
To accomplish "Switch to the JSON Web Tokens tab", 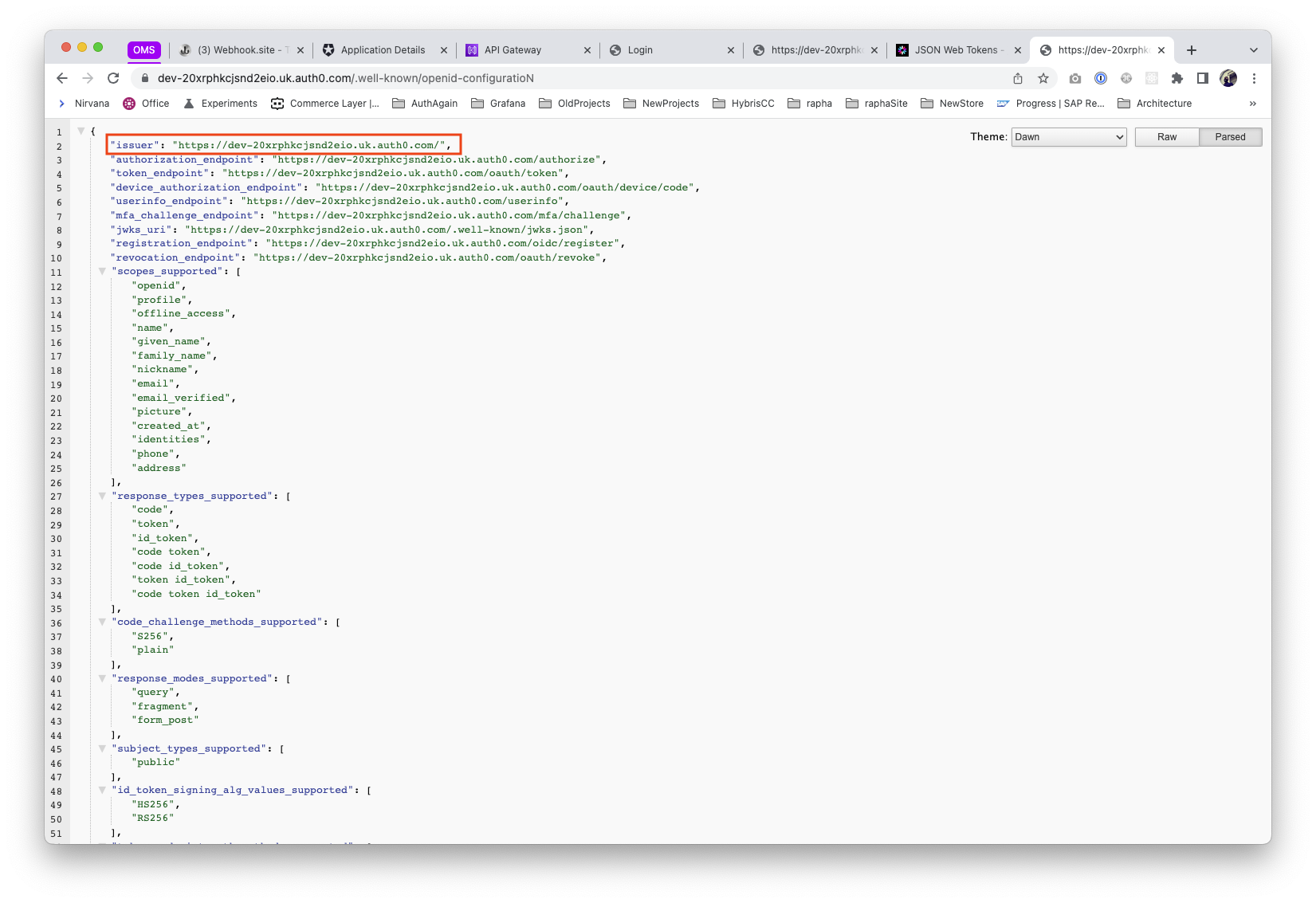I will click(x=957, y=50).
